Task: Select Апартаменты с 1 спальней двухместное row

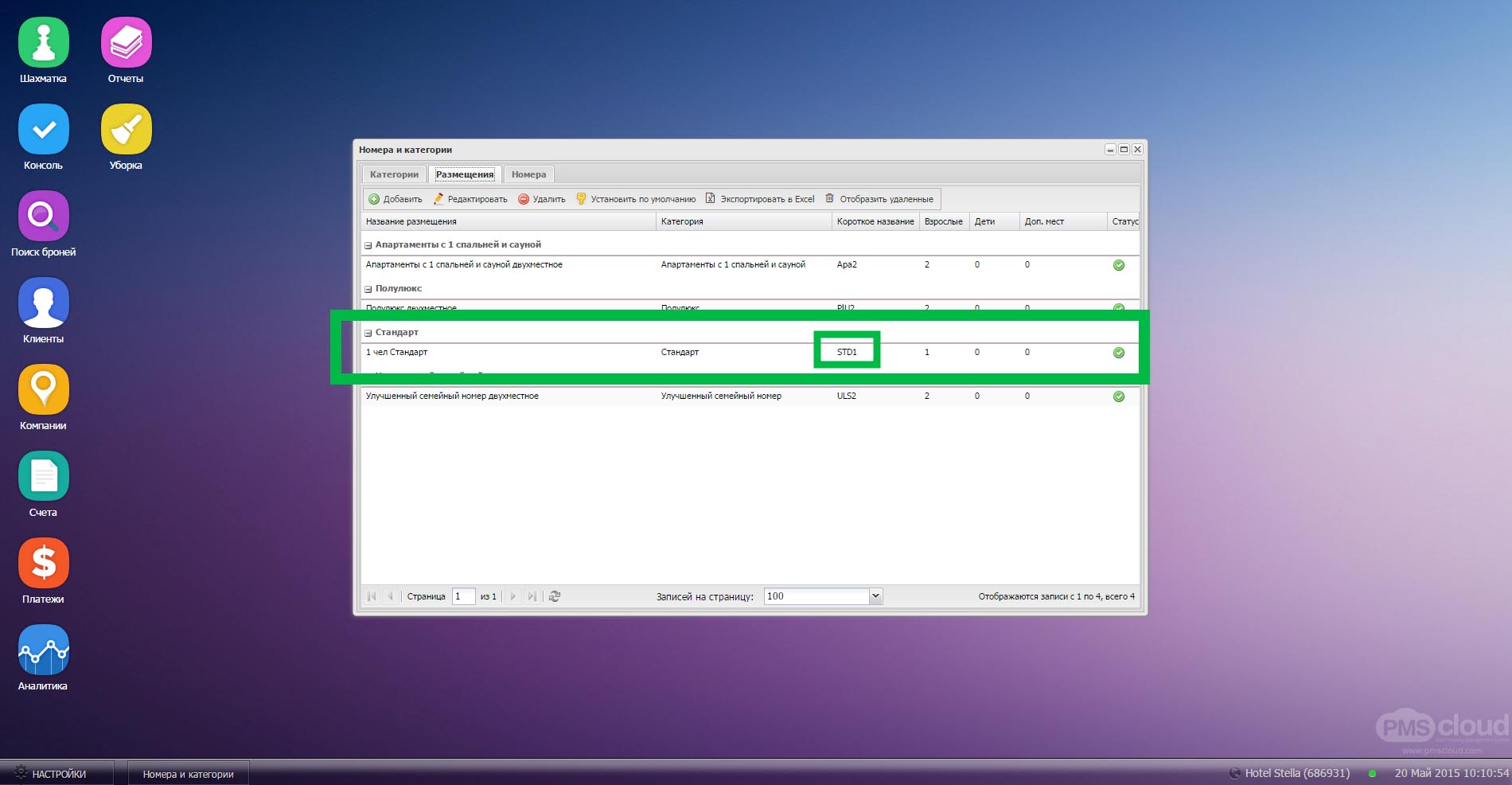Action: pyautogui.click(x=750, y=264)
